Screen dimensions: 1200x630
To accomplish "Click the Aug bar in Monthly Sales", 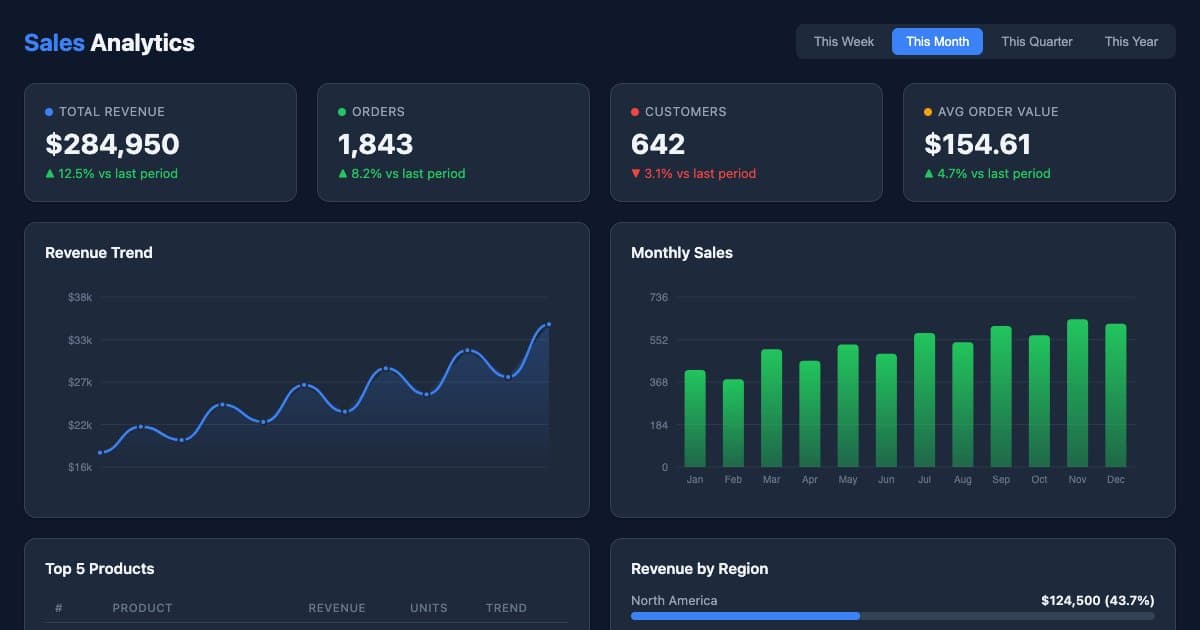I will point(963,405).
